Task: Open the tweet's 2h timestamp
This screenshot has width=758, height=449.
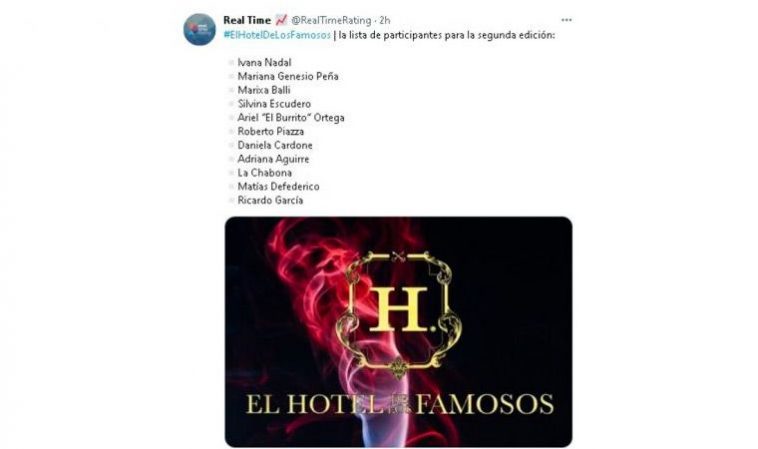Action: point(385,20)
